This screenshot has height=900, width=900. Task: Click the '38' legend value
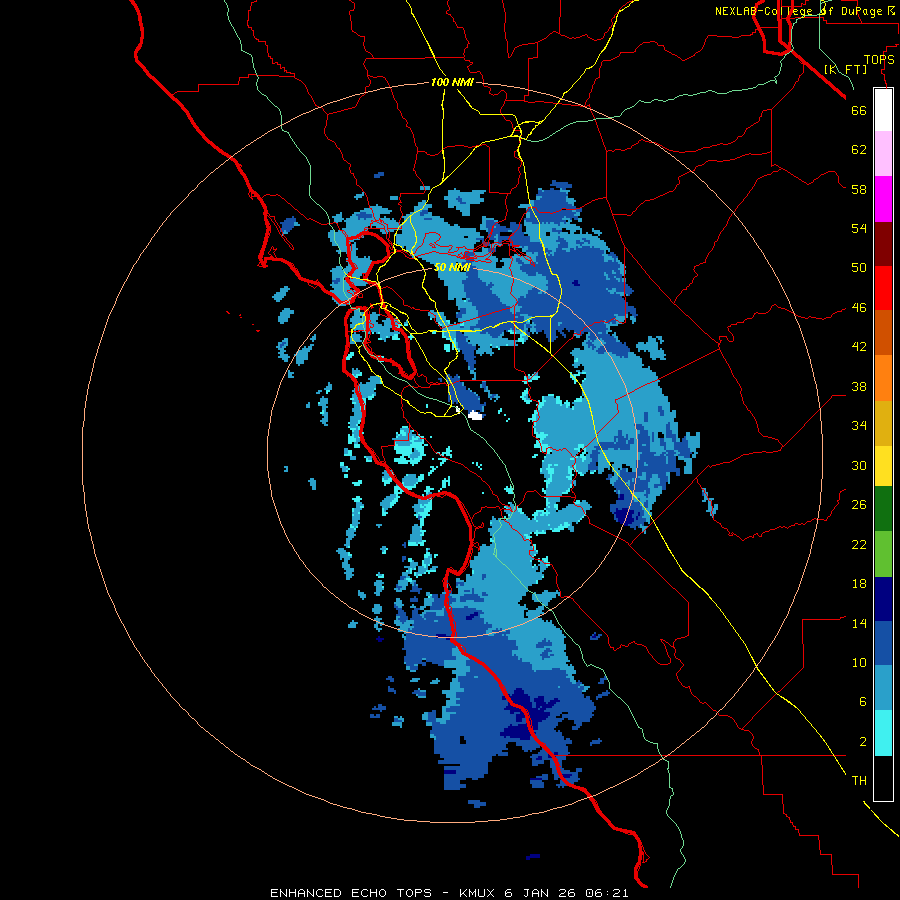[859, 387]
